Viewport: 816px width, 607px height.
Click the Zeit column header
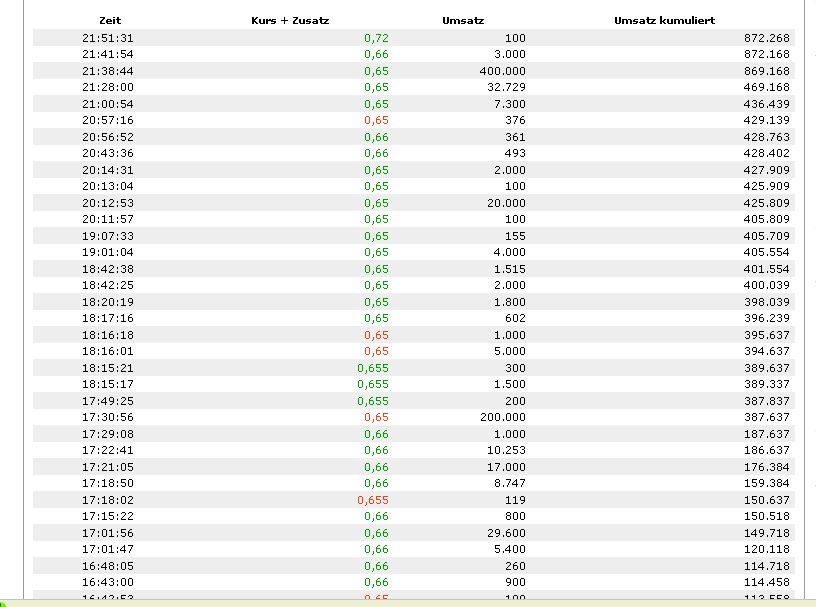point(110,21)
